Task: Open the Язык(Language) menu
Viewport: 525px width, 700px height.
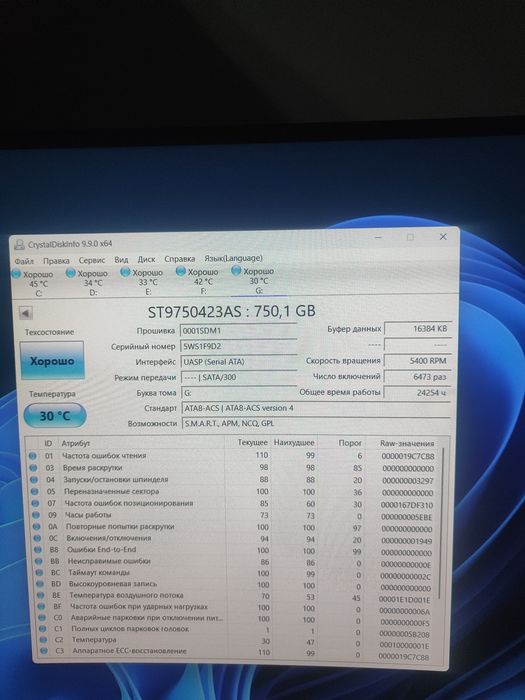Action: (233, 258)
